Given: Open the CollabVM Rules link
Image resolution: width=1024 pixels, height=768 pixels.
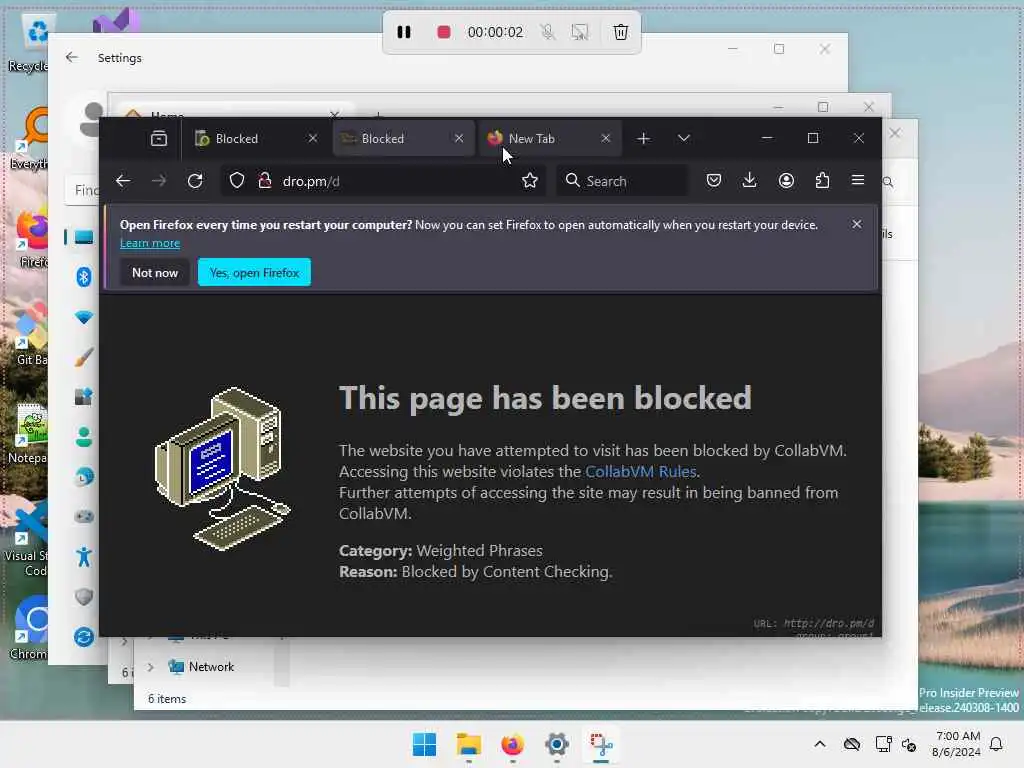Looking at the screenshot, I should tap(641, 472).
